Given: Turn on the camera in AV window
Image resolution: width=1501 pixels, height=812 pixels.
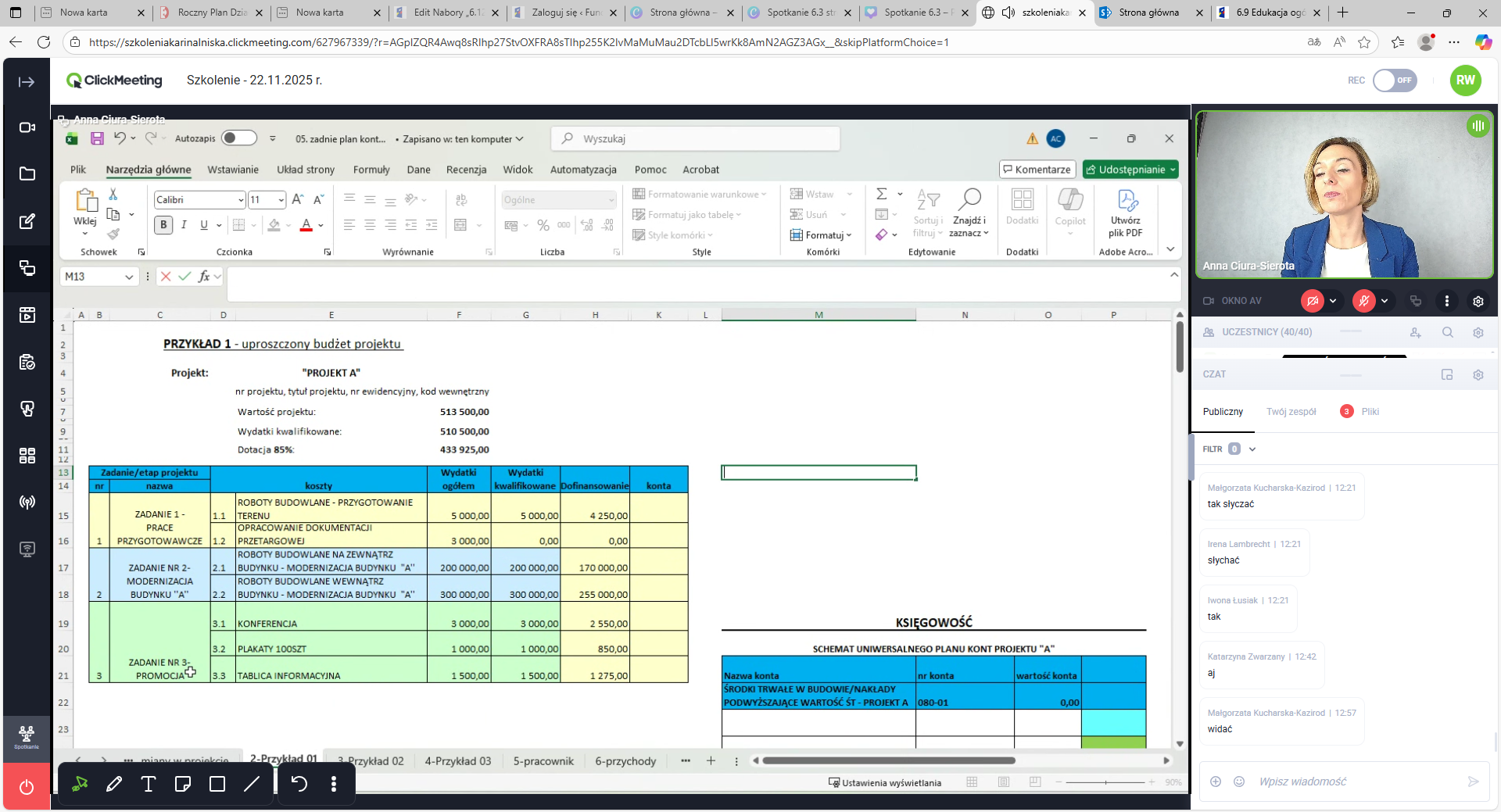Looking at the screenshot, I should point(1312,301).
